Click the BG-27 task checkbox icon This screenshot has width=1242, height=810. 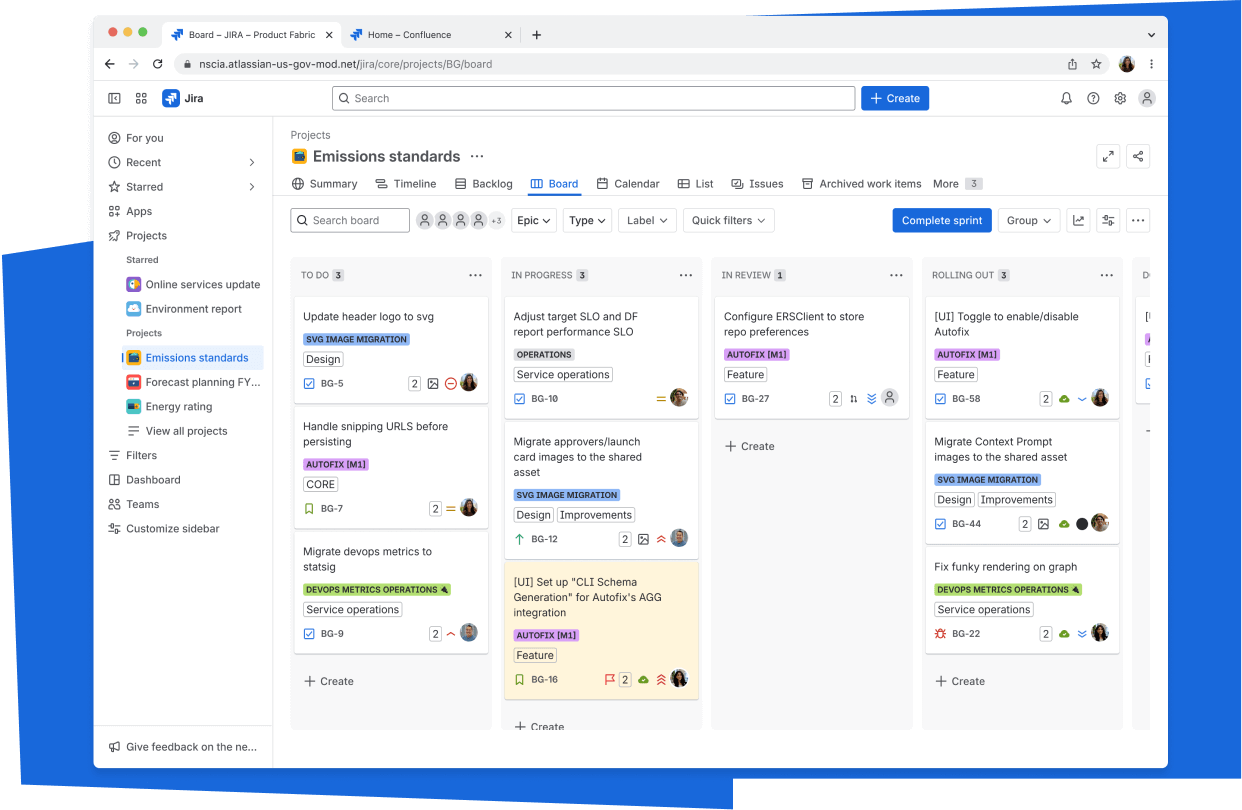click(x=730, y=398)
